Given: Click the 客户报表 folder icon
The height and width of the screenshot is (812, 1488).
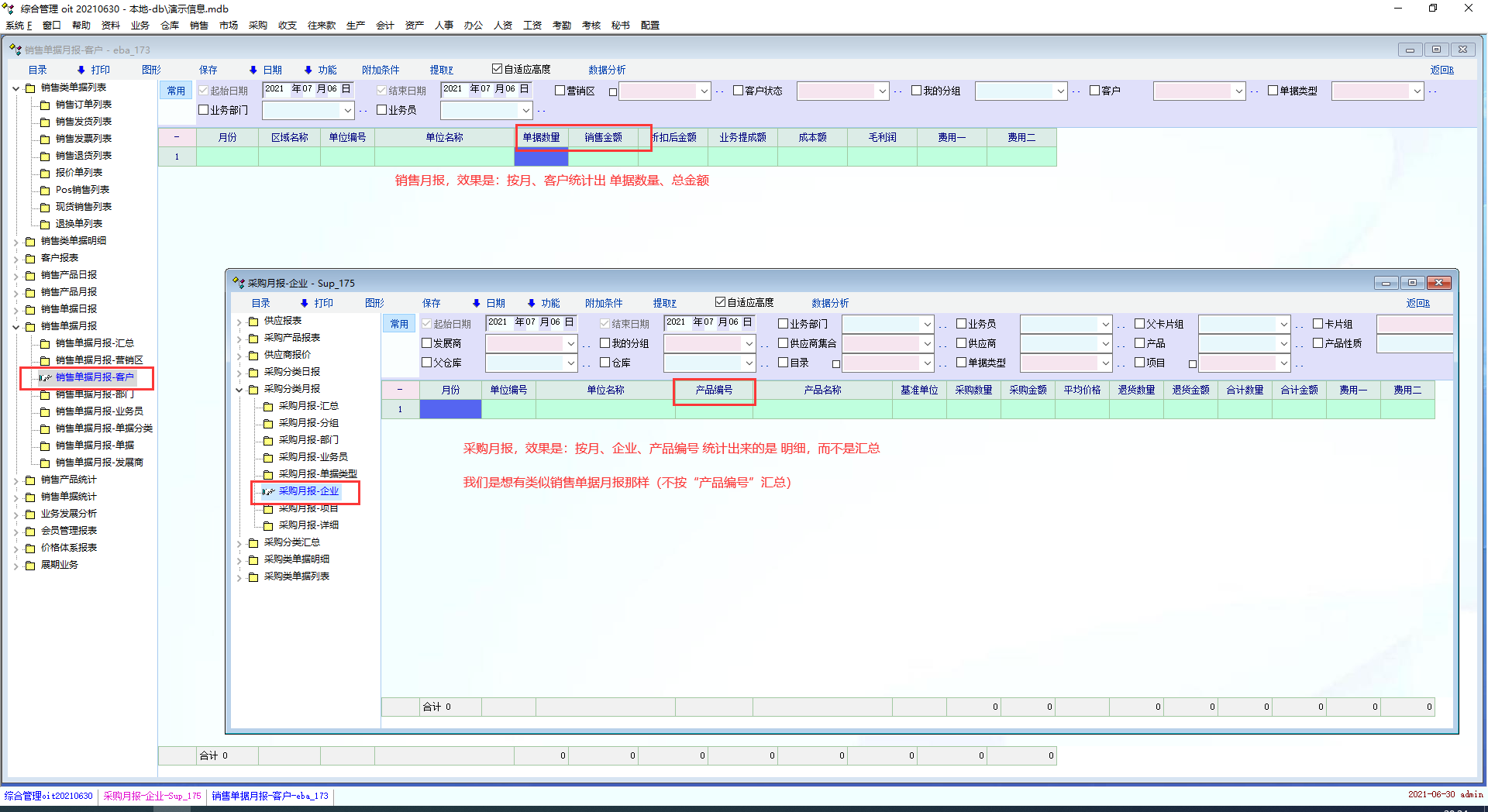Looking at the screenshot, I should [x=30, y=258].
